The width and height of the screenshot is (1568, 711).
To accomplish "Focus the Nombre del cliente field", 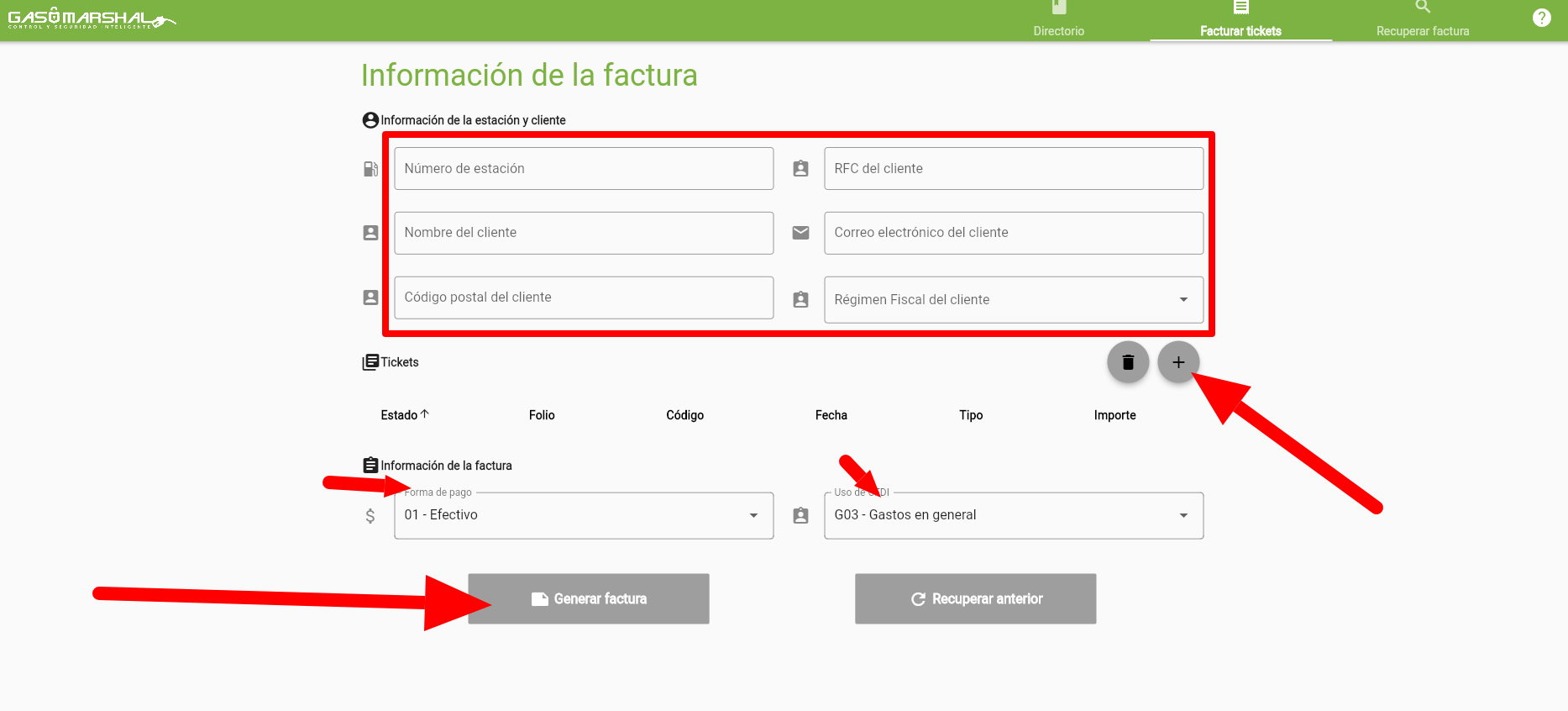I will pyautogui.click(x=584, y=233).
